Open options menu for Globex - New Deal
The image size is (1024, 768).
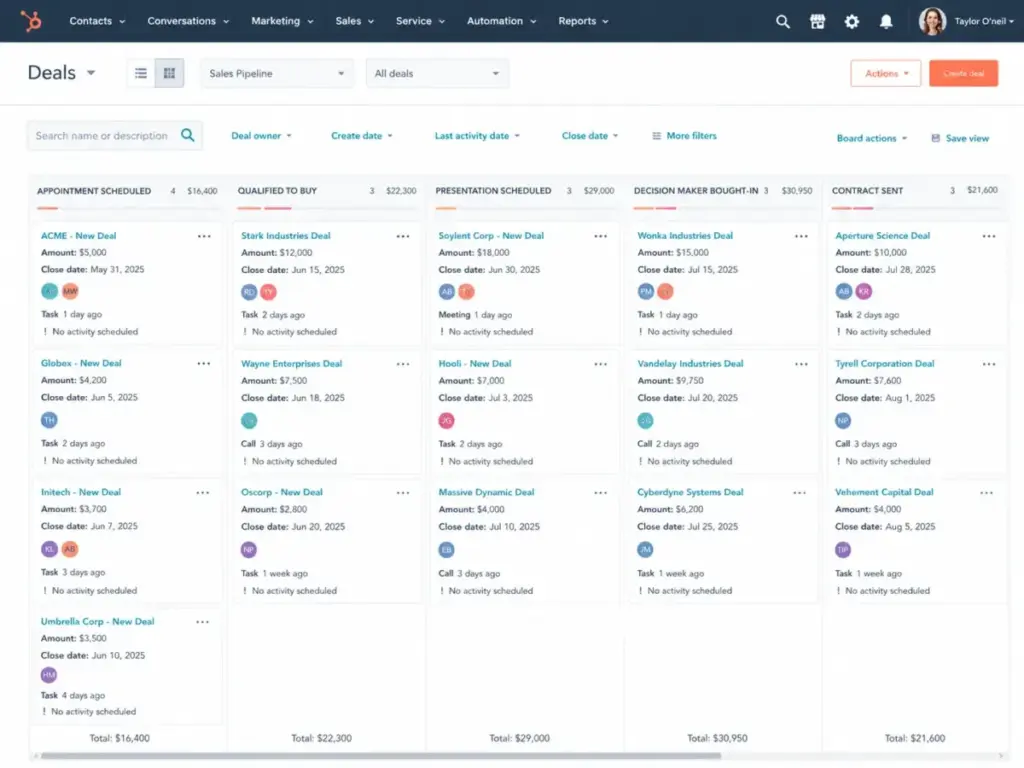(204, 364)
